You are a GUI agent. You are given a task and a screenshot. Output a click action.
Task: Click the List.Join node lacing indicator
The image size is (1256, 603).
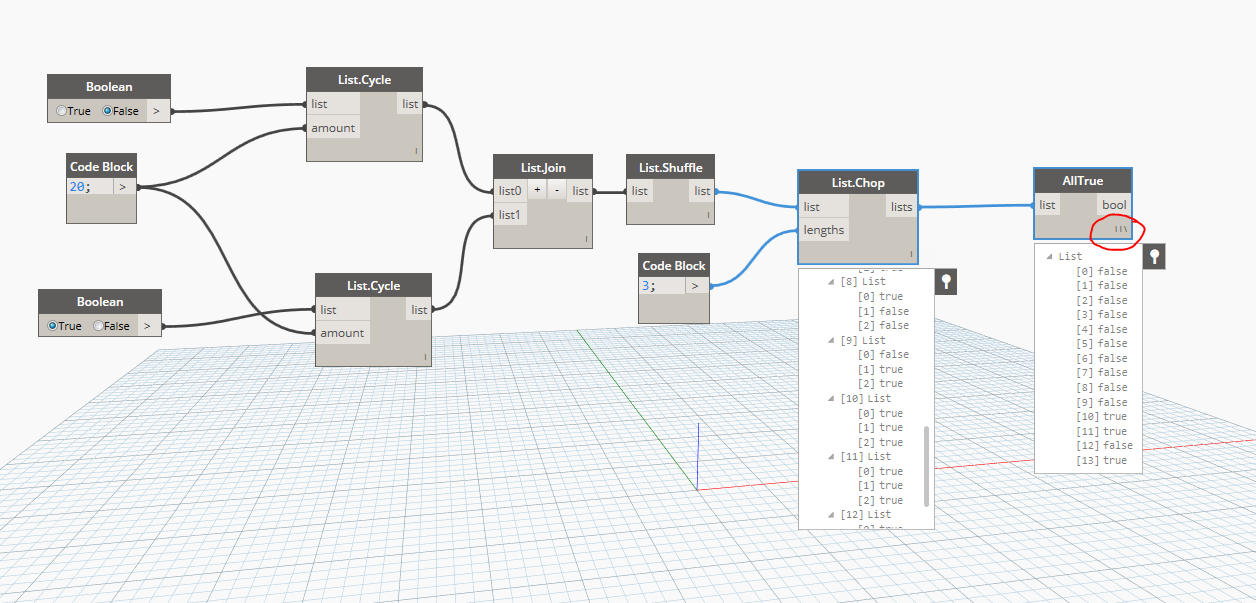coord(586,238)
